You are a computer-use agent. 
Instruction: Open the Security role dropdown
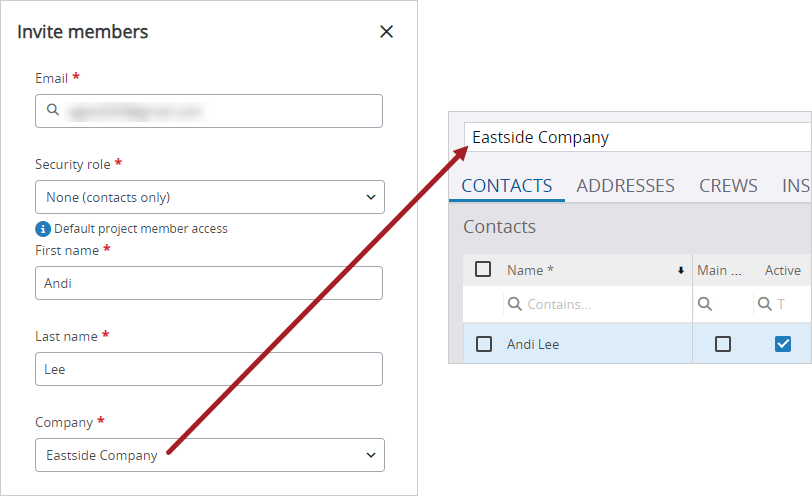coord(210,197)
